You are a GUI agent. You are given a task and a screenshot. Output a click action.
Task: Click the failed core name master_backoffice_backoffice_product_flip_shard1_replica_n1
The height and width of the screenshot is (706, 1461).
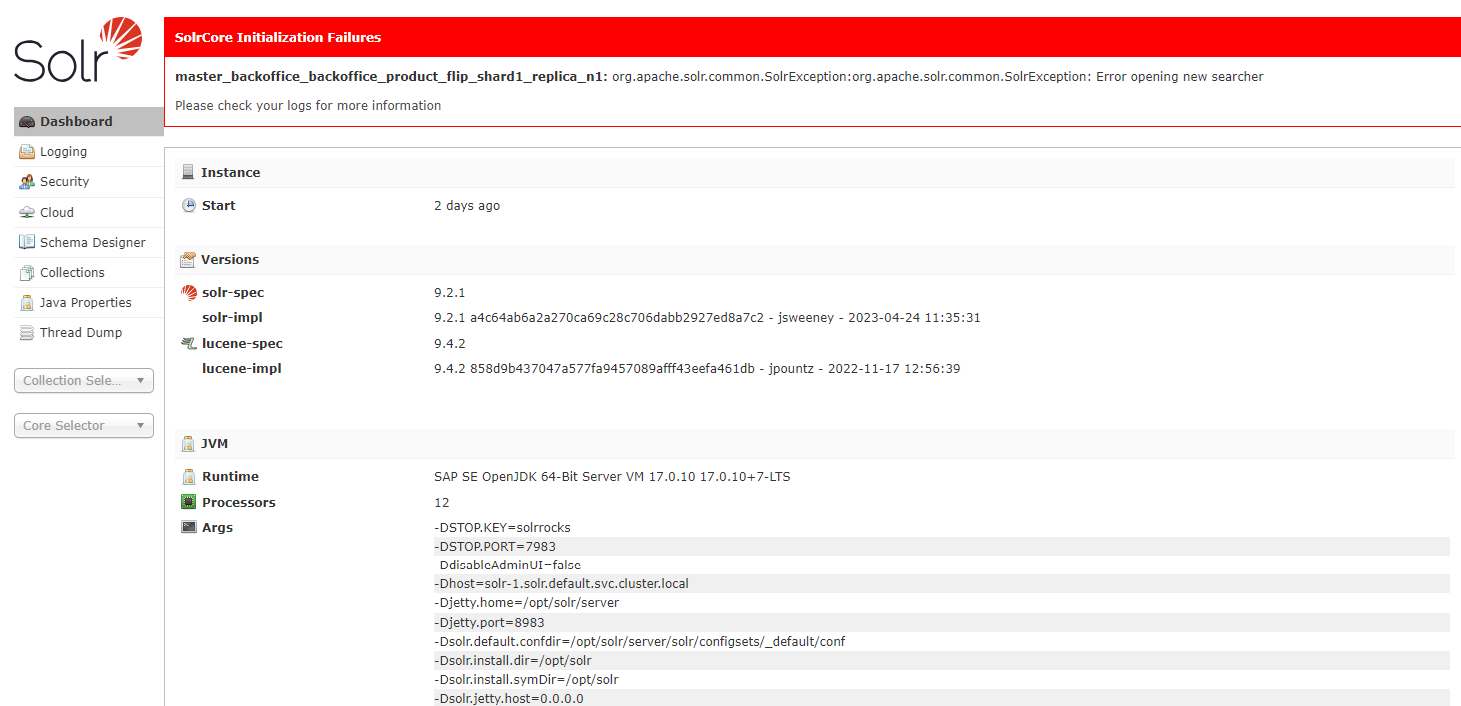391,76
